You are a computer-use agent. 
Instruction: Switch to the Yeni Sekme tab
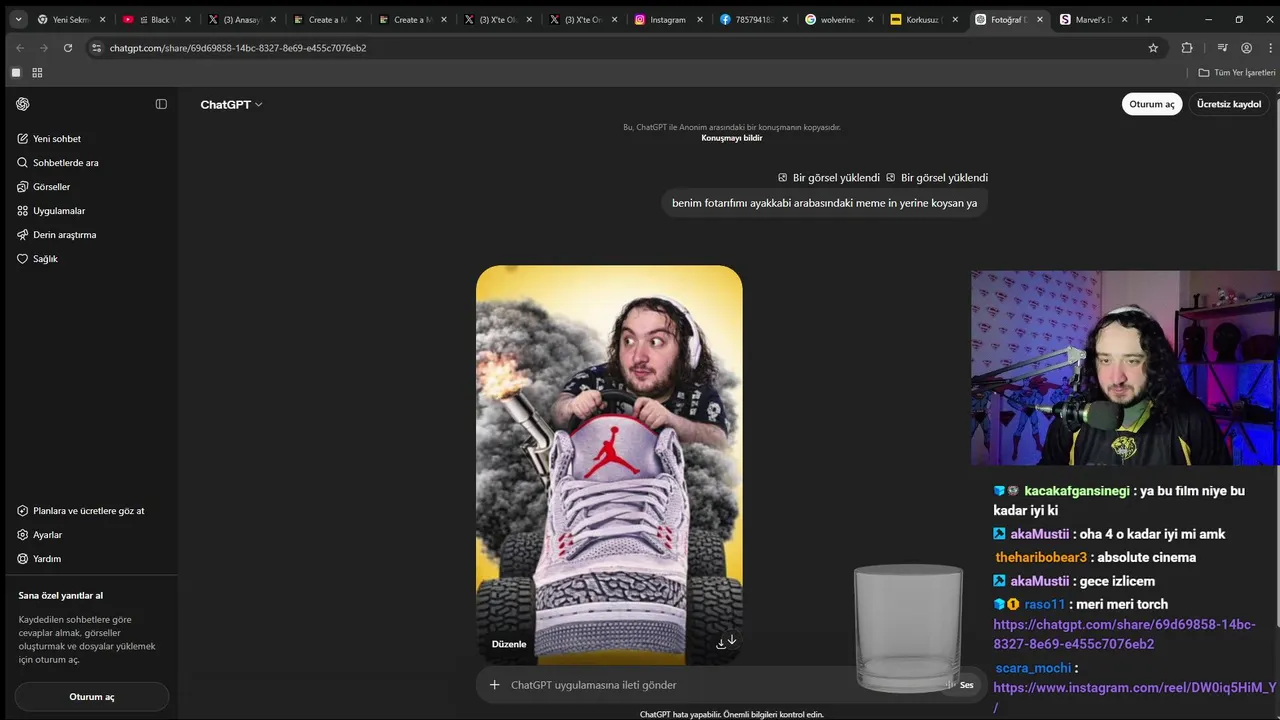point(72,19)
